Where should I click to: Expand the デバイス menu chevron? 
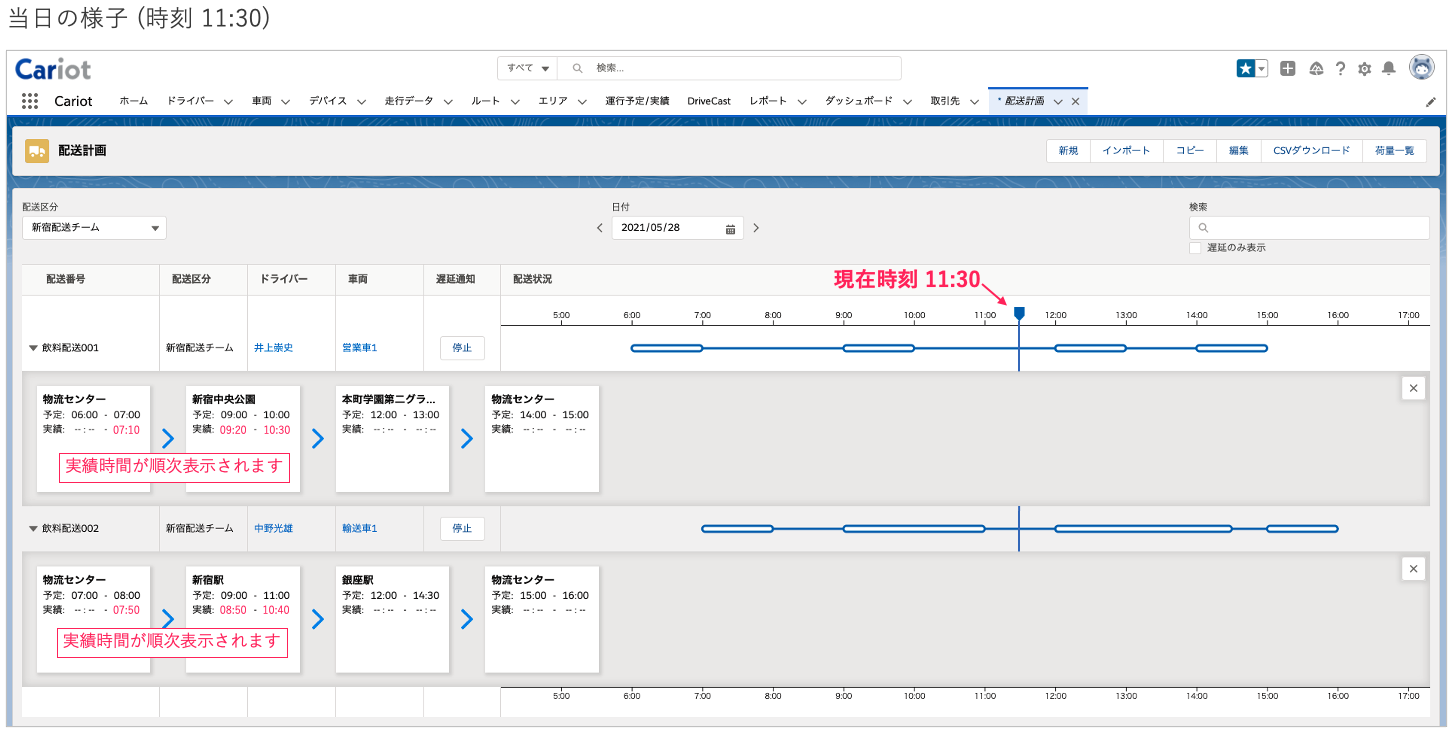point(361,102)
